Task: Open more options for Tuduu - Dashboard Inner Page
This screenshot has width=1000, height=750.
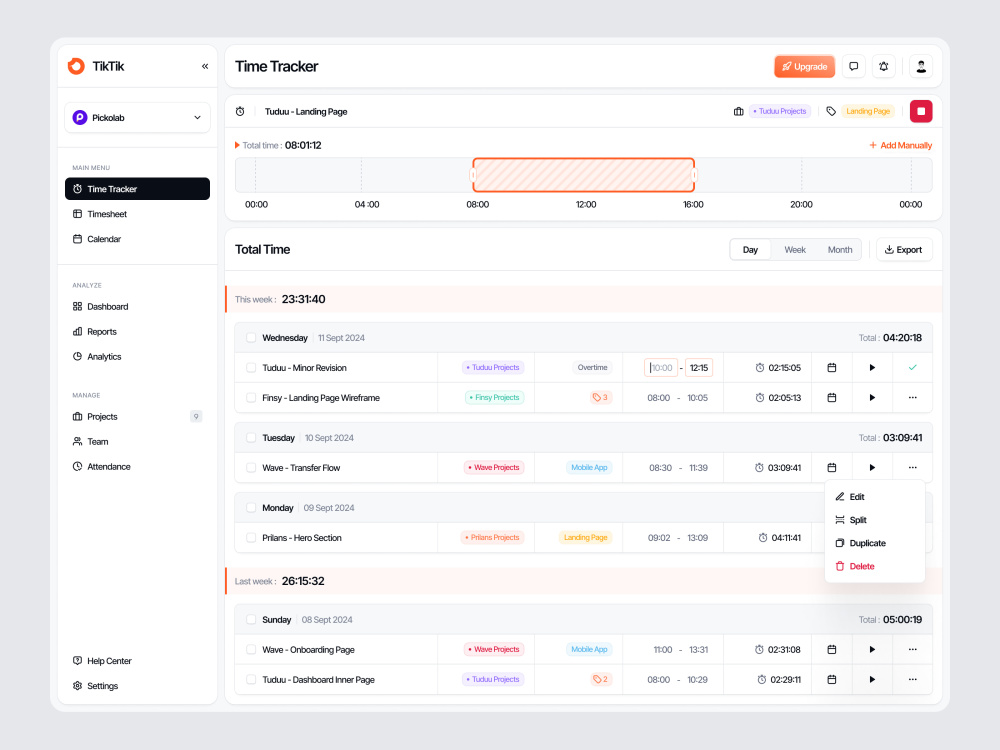Action: tap(913, 680)
